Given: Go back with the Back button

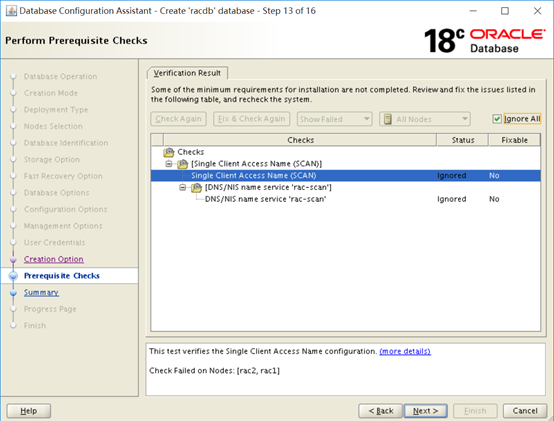Looking at the screenshot, I should coord(381,411).
